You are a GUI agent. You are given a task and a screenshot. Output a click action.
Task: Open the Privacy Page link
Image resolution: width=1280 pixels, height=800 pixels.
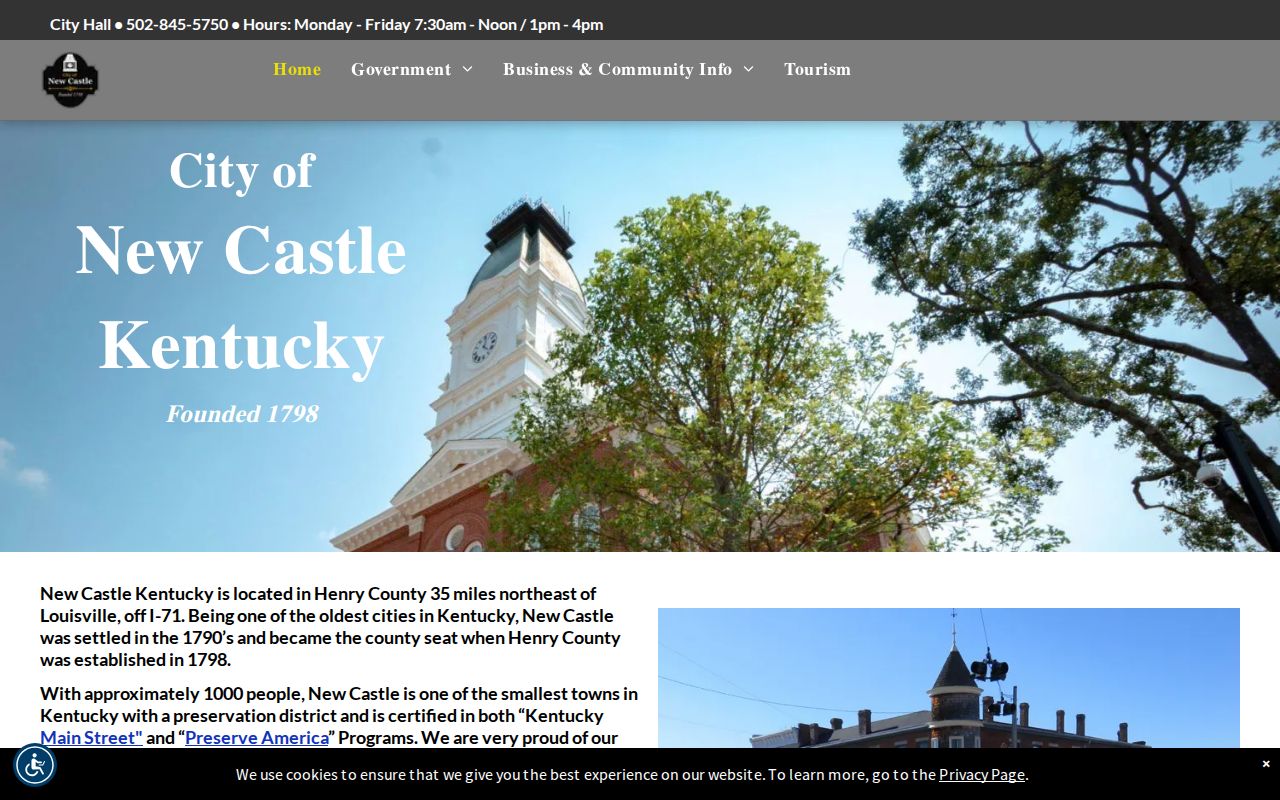(x=981, y=774)
